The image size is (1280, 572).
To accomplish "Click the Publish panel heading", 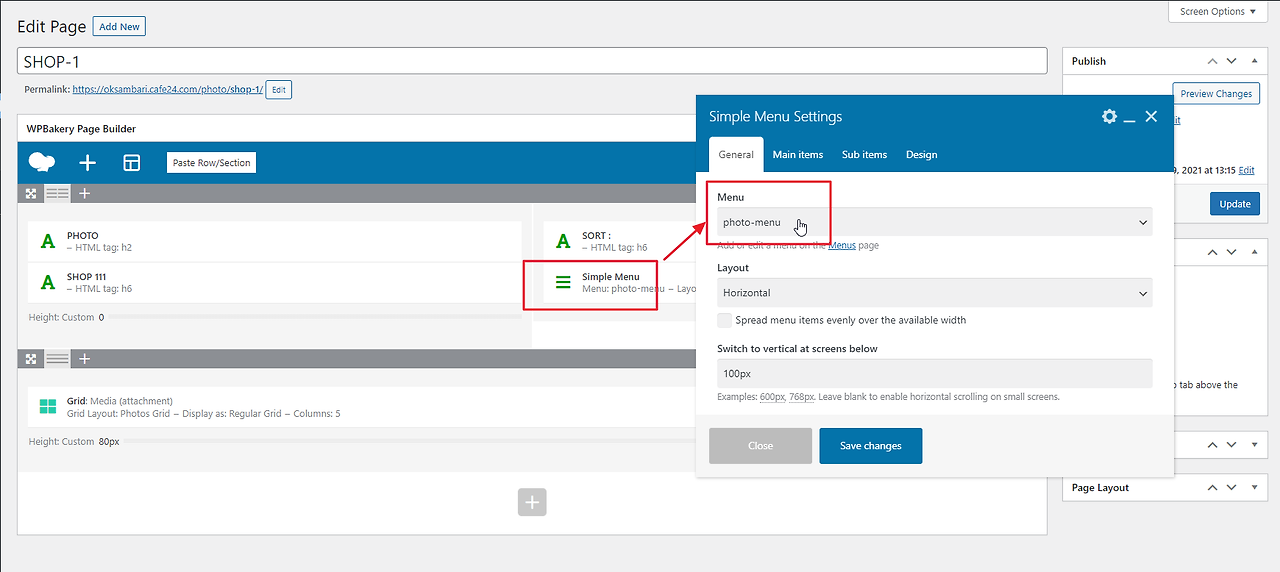I will pyautogui.click(x=1089, y=61).
